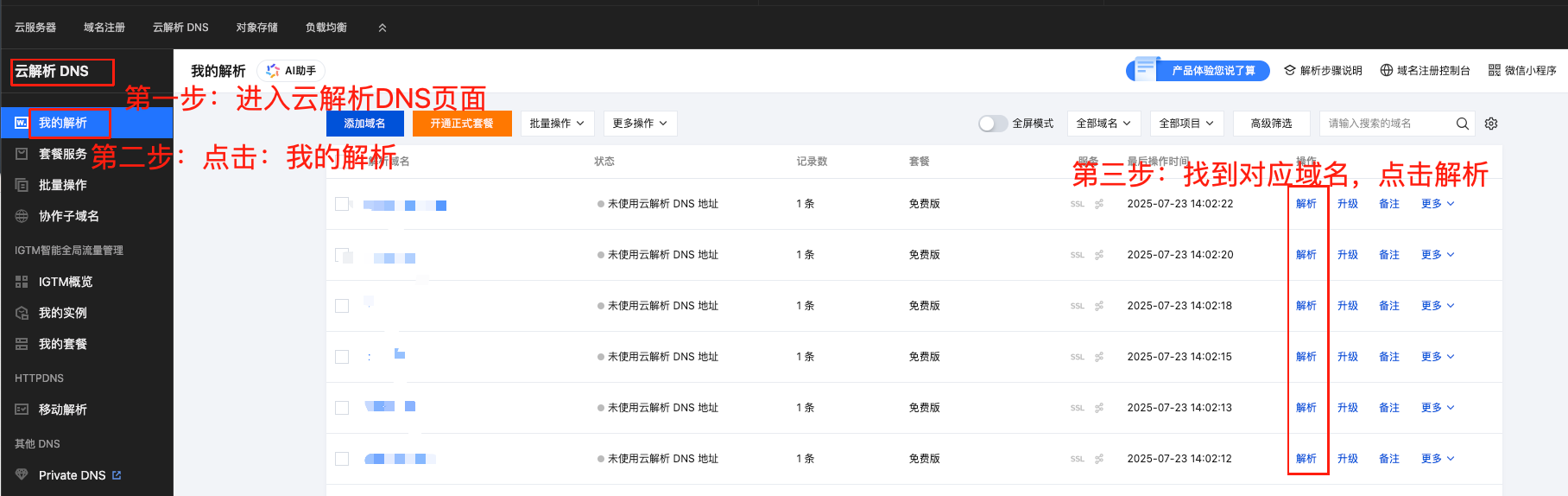Image resolution: width=1568 pixels, height=496 pixels.
Task: Click 解析 in the 14:02:13 row
Action: point(1306,408)
